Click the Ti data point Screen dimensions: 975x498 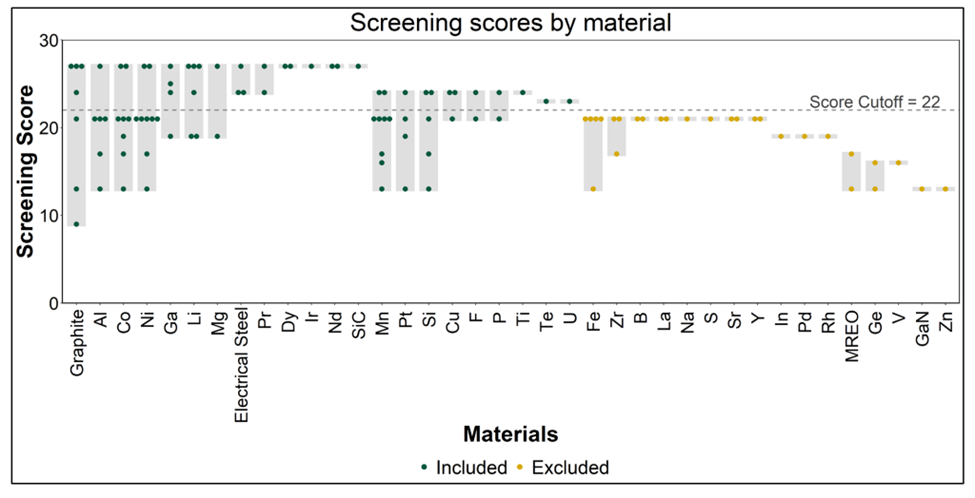point(522,92)
